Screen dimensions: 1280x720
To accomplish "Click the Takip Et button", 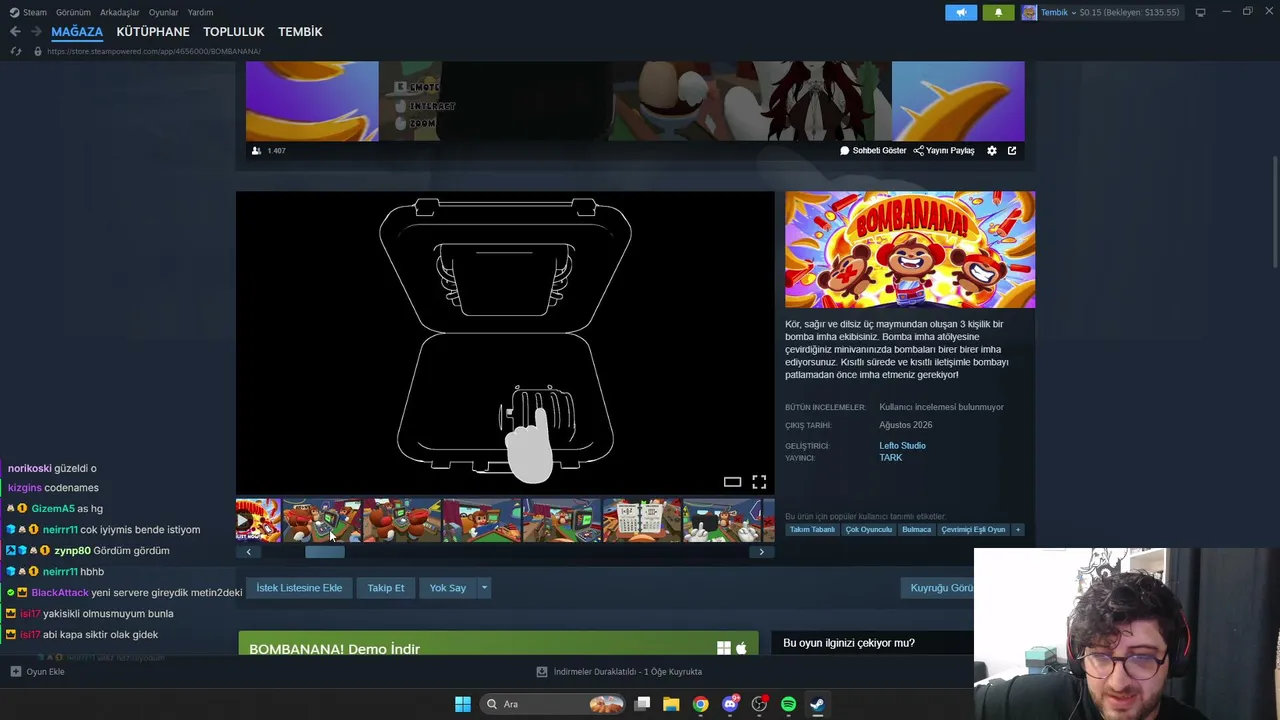I will pyautogui.click(x=386, y=588).
